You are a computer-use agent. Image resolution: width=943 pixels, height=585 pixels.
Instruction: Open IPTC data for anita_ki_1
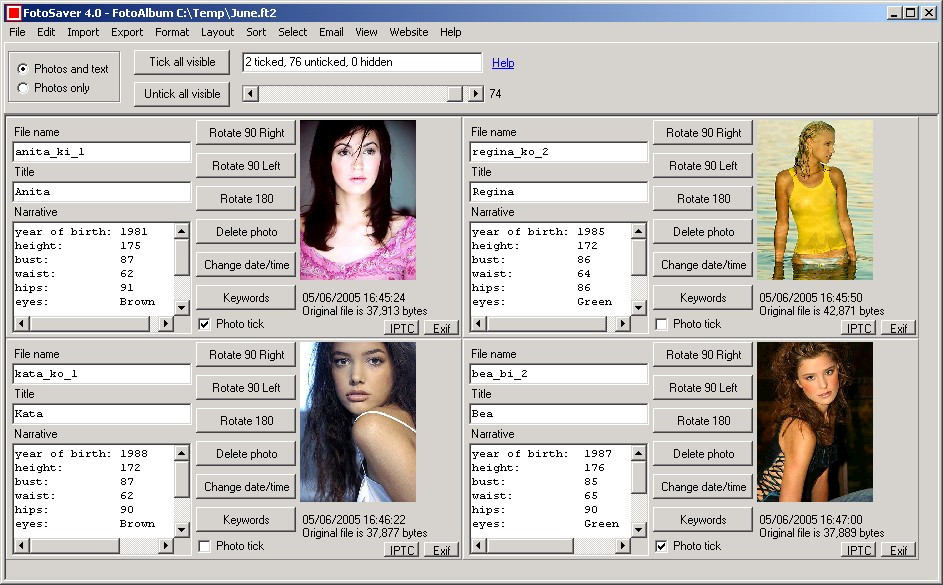(402, 328)
